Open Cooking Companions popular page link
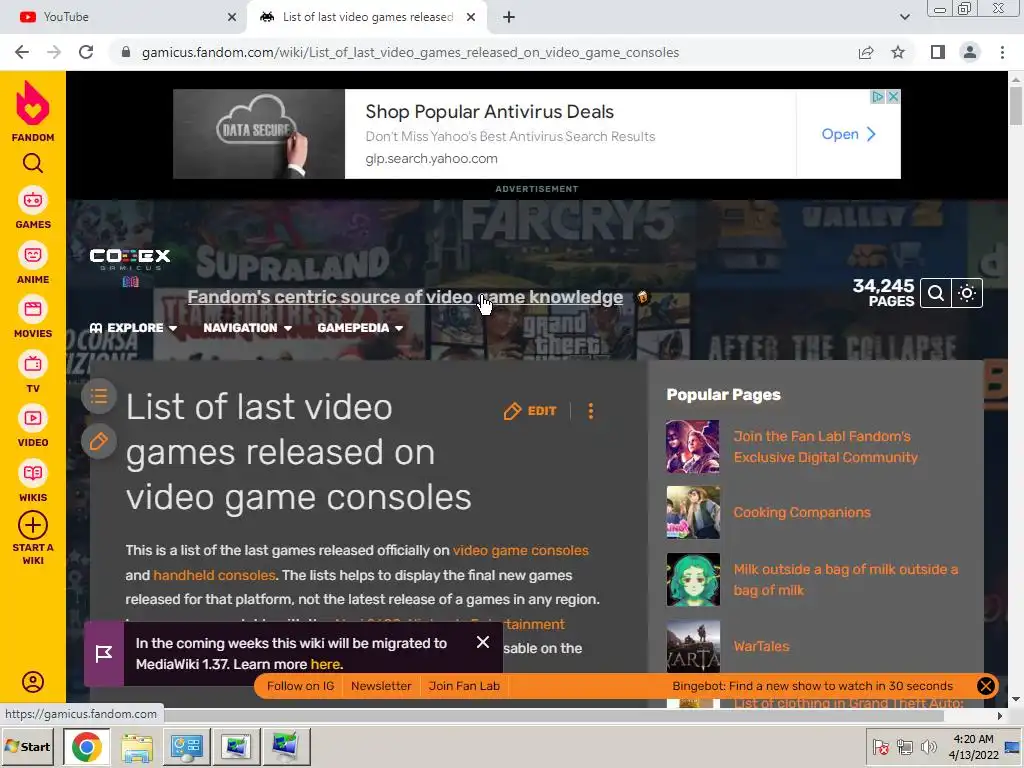Viewport: 1024px width, 768px height. tap(802, 513)
